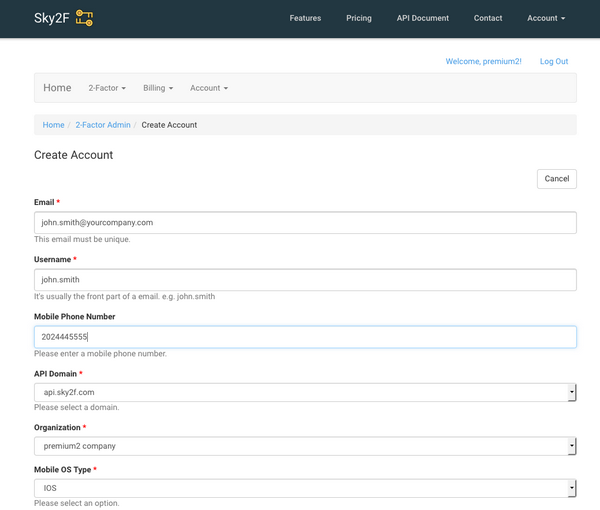This screenshot has height=510, width=600.
Task: Click the Cancel button
Action: pos(556,179)
